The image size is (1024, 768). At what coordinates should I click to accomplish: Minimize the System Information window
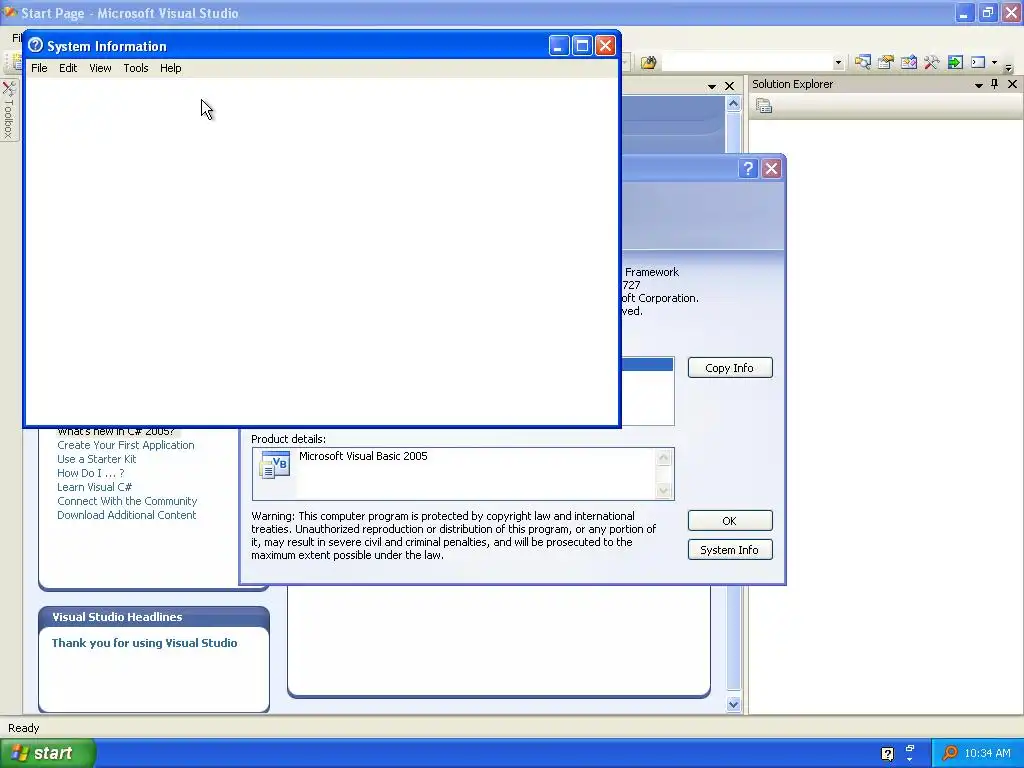point(558,46)
